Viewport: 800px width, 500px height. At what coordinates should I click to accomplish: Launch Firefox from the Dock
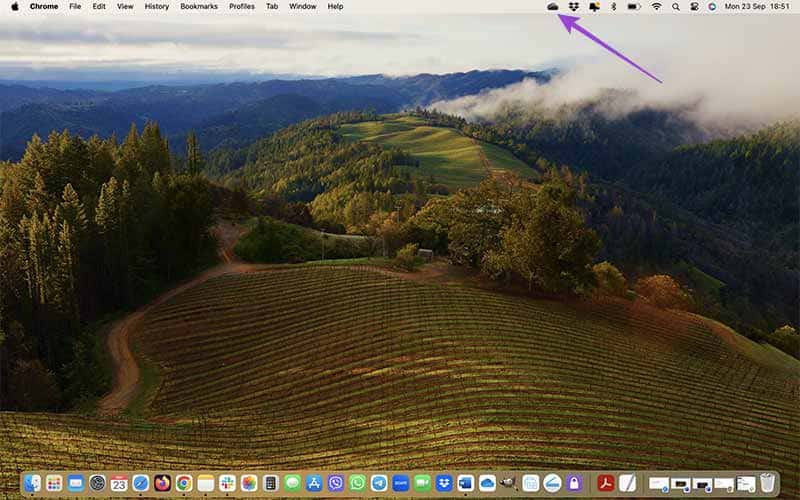click(162, 483)
